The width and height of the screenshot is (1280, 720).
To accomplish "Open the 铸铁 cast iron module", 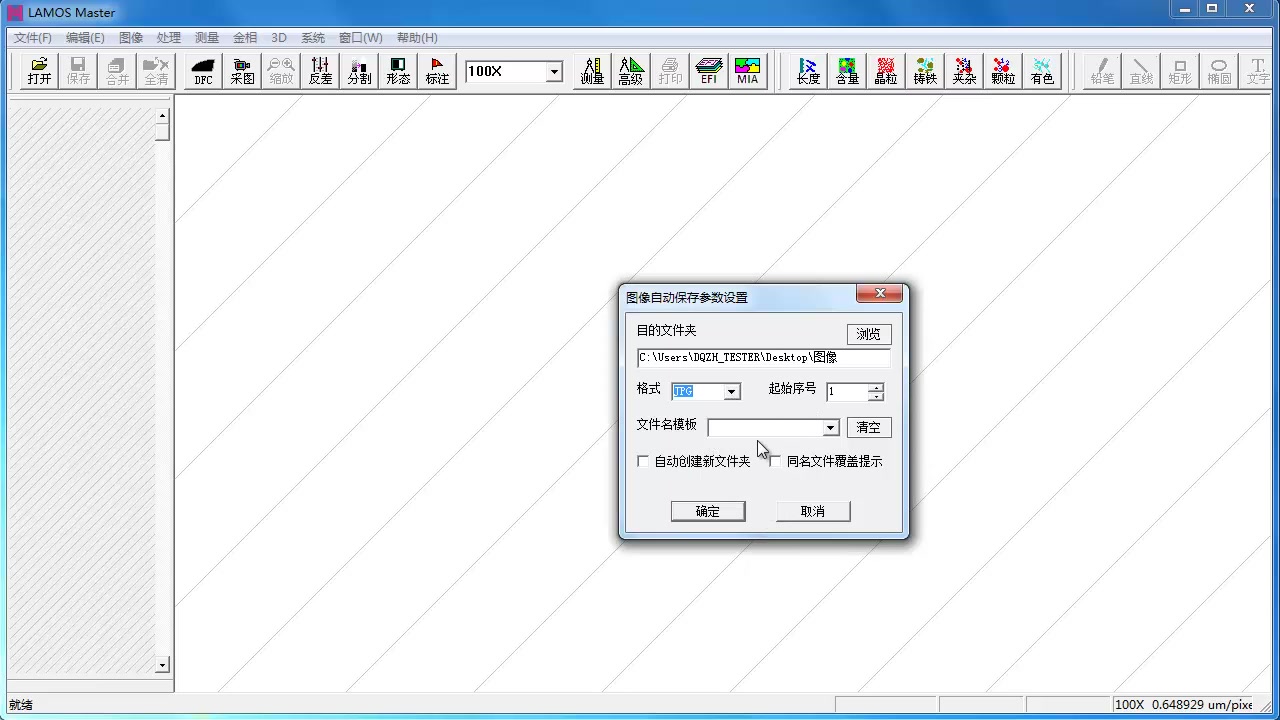I will point(925,71).
